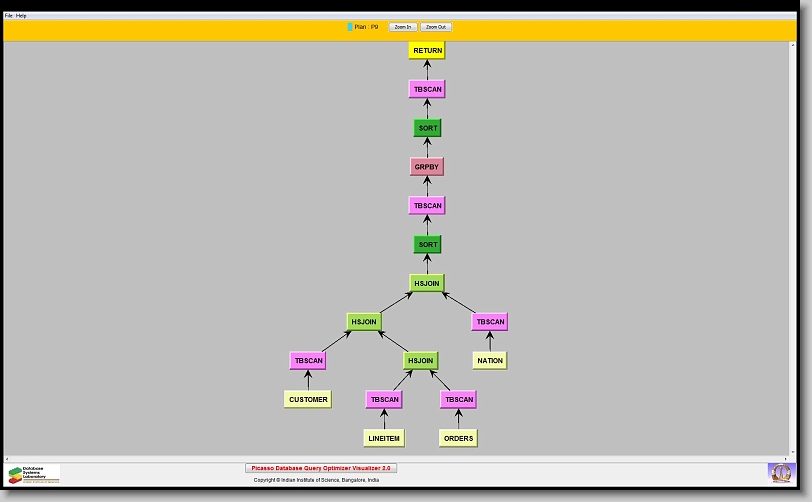Select the CUSTOMER table node
The width and height of the screenshot is (812, 502).
pyautogui.click(x=308, y=399)
